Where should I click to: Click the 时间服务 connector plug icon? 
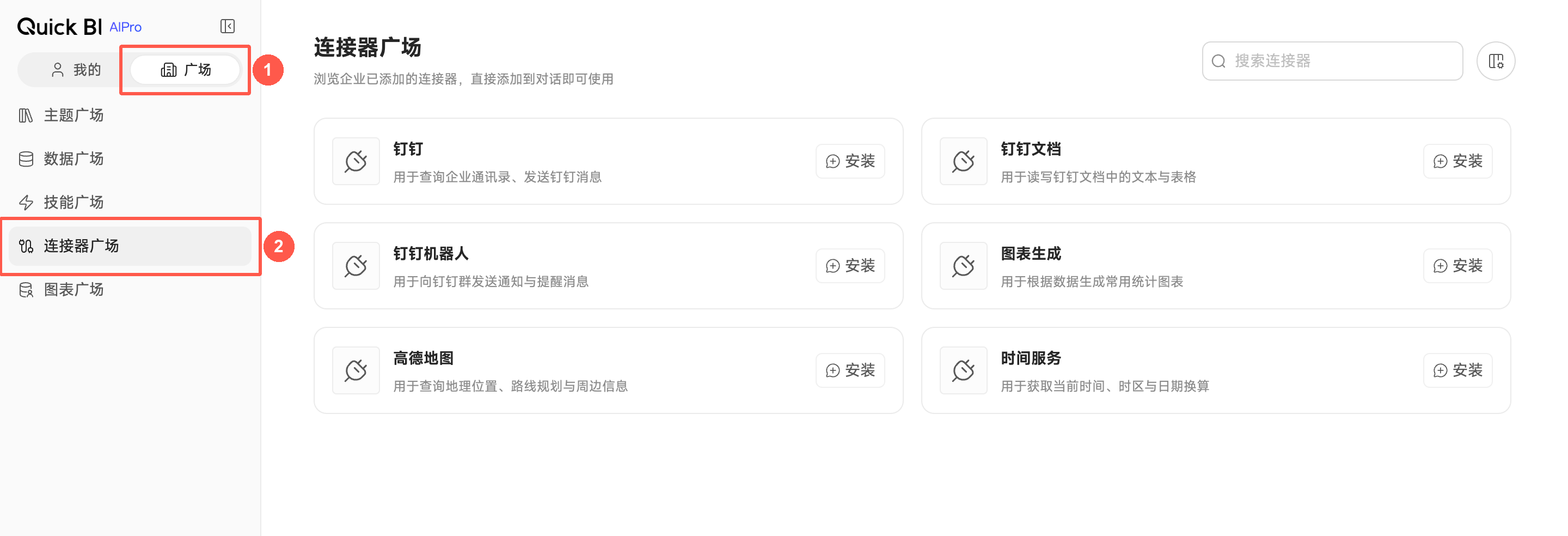coord(964,370)
